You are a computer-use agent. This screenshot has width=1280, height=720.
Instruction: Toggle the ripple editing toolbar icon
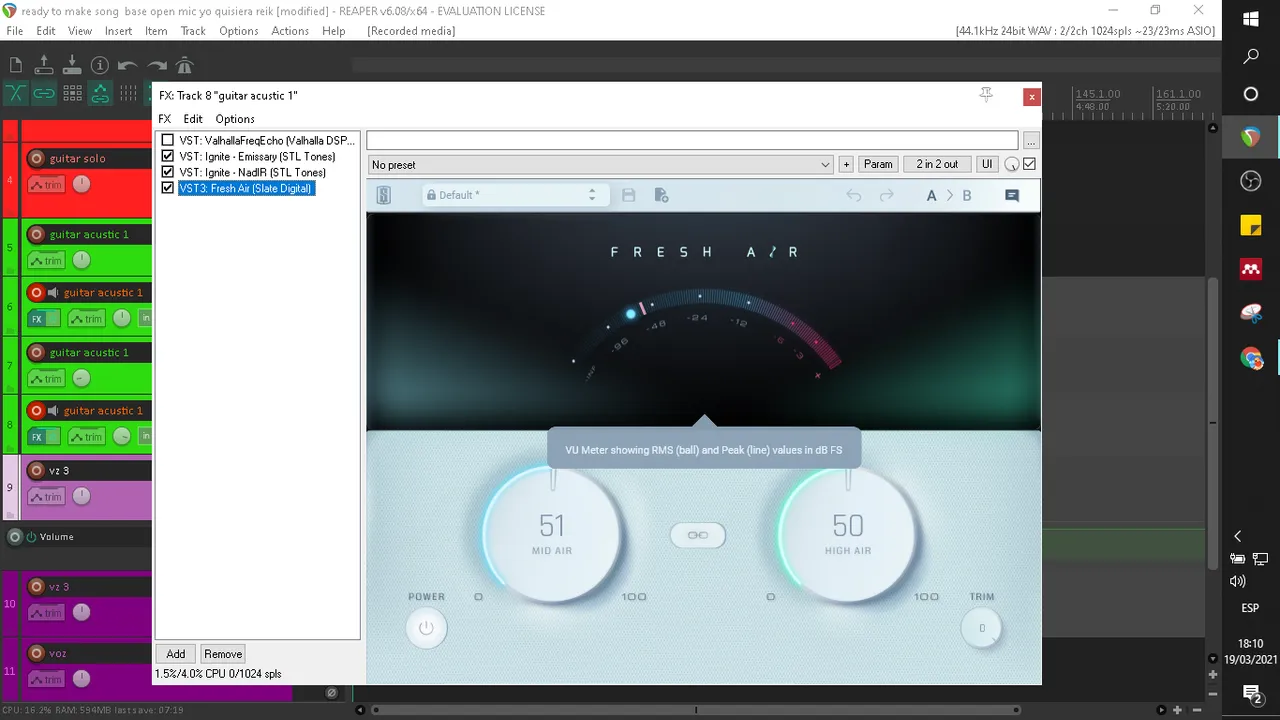click(x=72, y=93)
